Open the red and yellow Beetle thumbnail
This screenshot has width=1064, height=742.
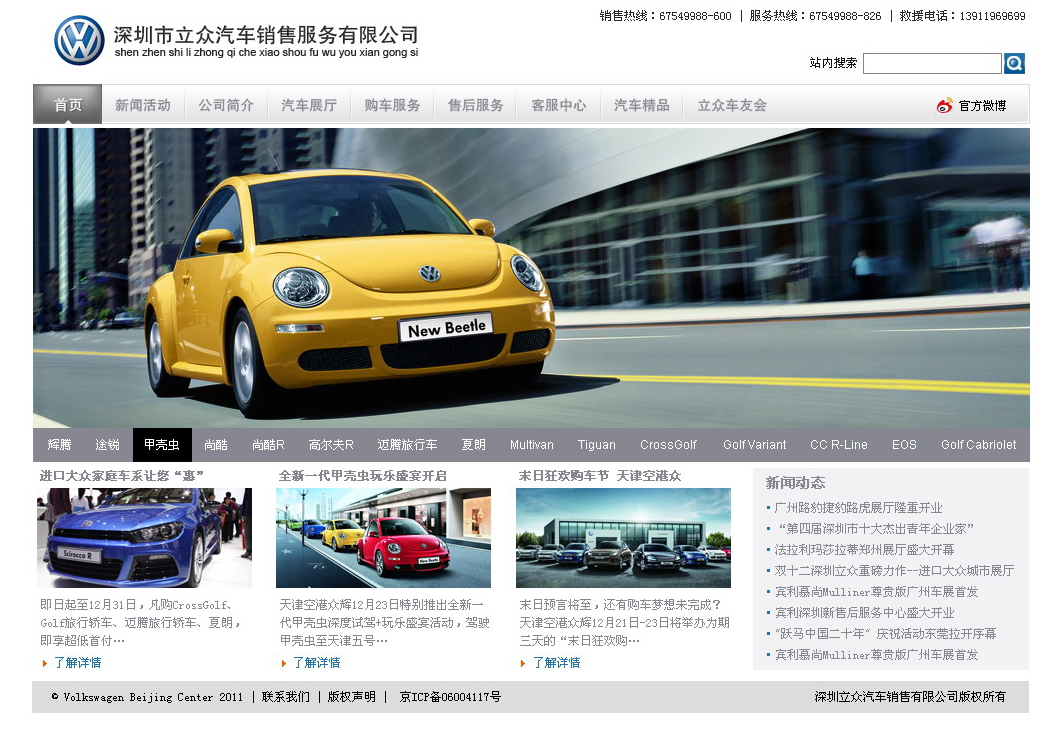tap(383, 538)
